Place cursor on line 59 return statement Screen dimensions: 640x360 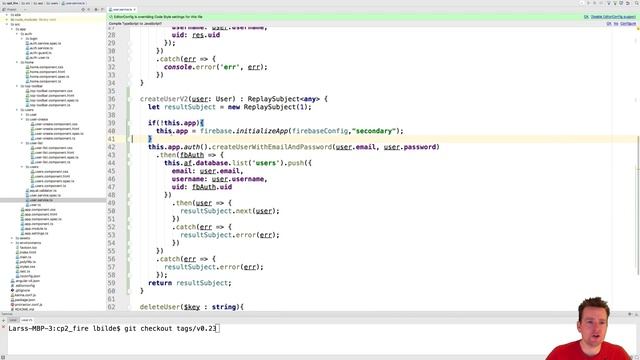click(x=190, y=283)
